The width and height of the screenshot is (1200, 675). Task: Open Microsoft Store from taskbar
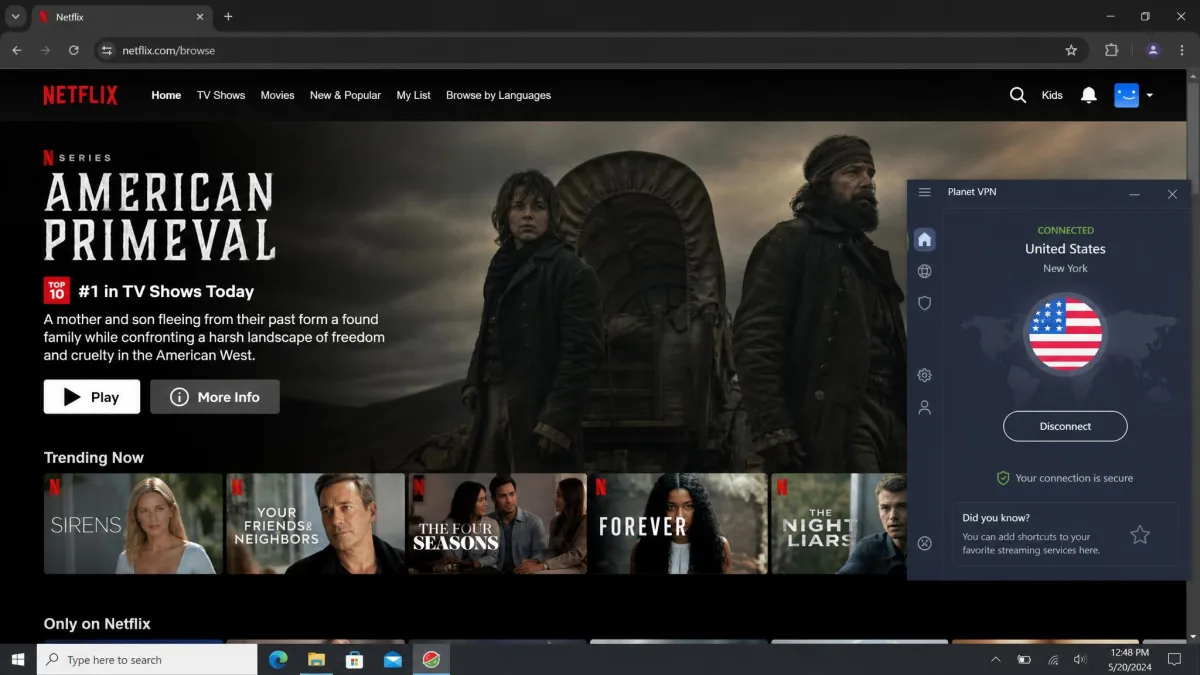click(354, 660)
